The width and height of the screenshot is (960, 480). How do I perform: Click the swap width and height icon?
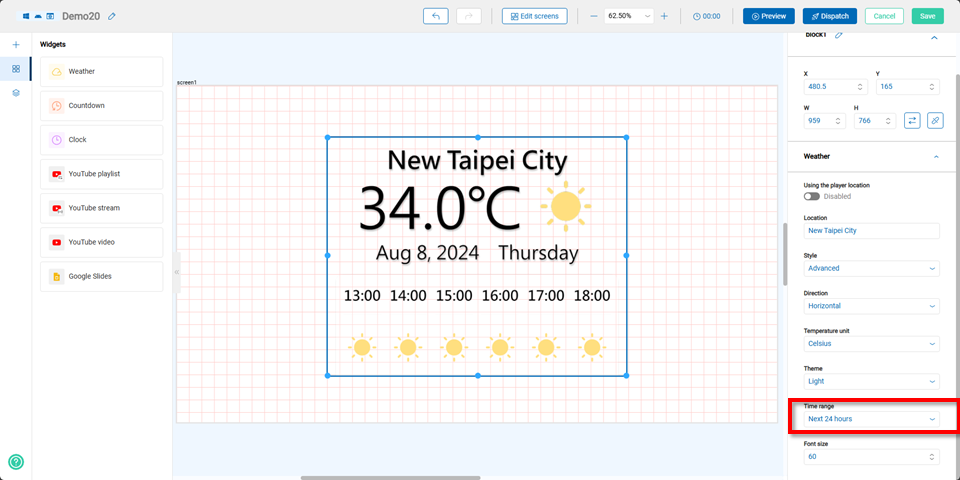(912, 120)
